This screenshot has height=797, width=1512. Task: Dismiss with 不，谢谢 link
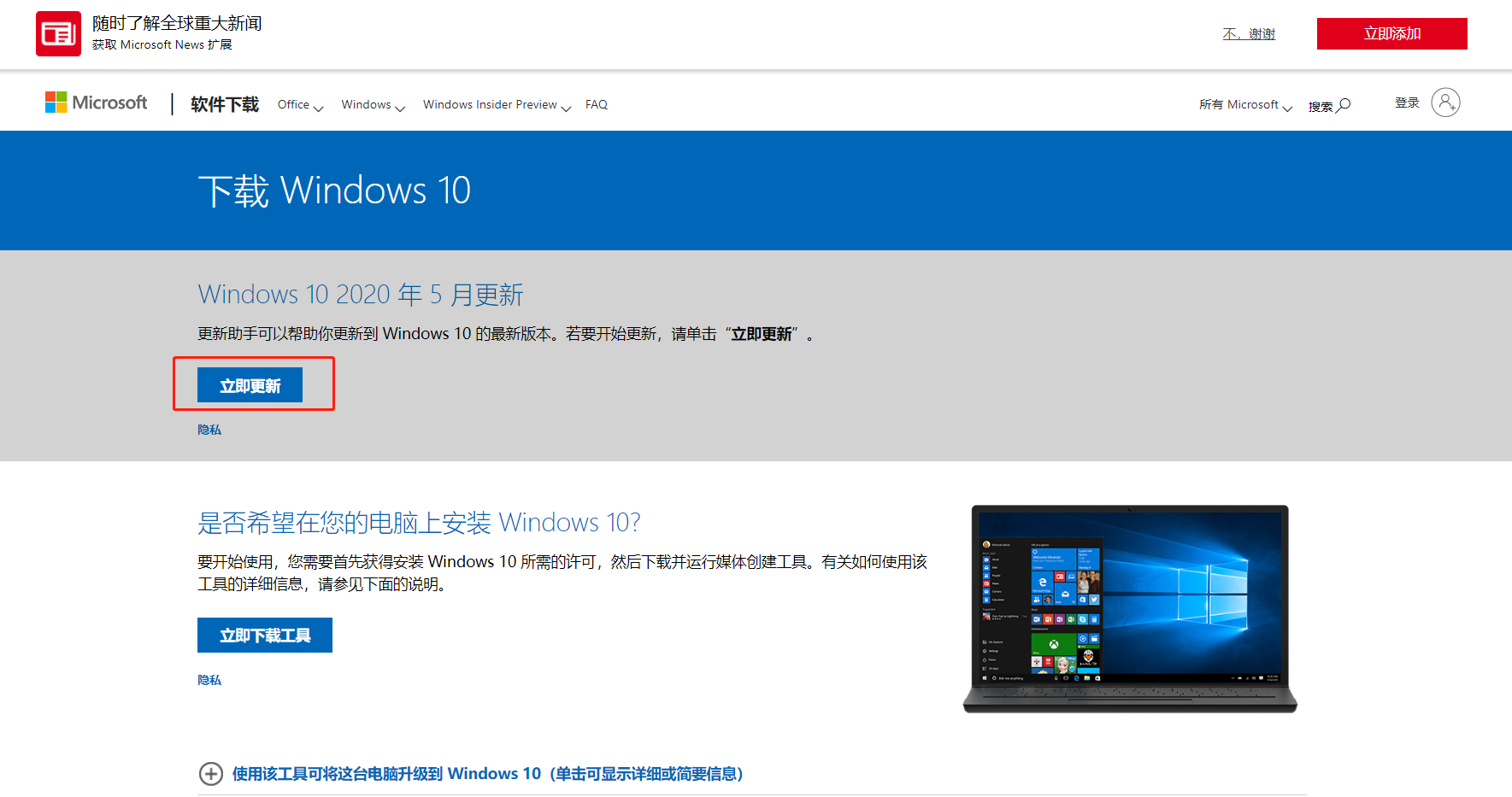1249,34
